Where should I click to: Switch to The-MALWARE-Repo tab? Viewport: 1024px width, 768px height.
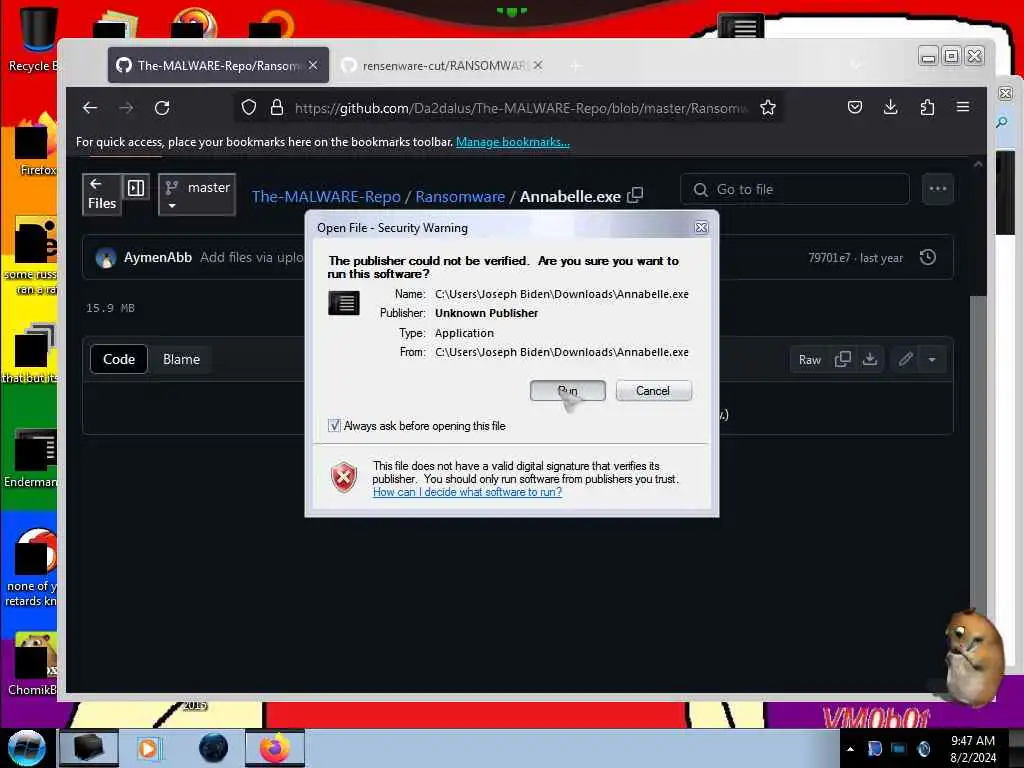[x=218, y=65]
